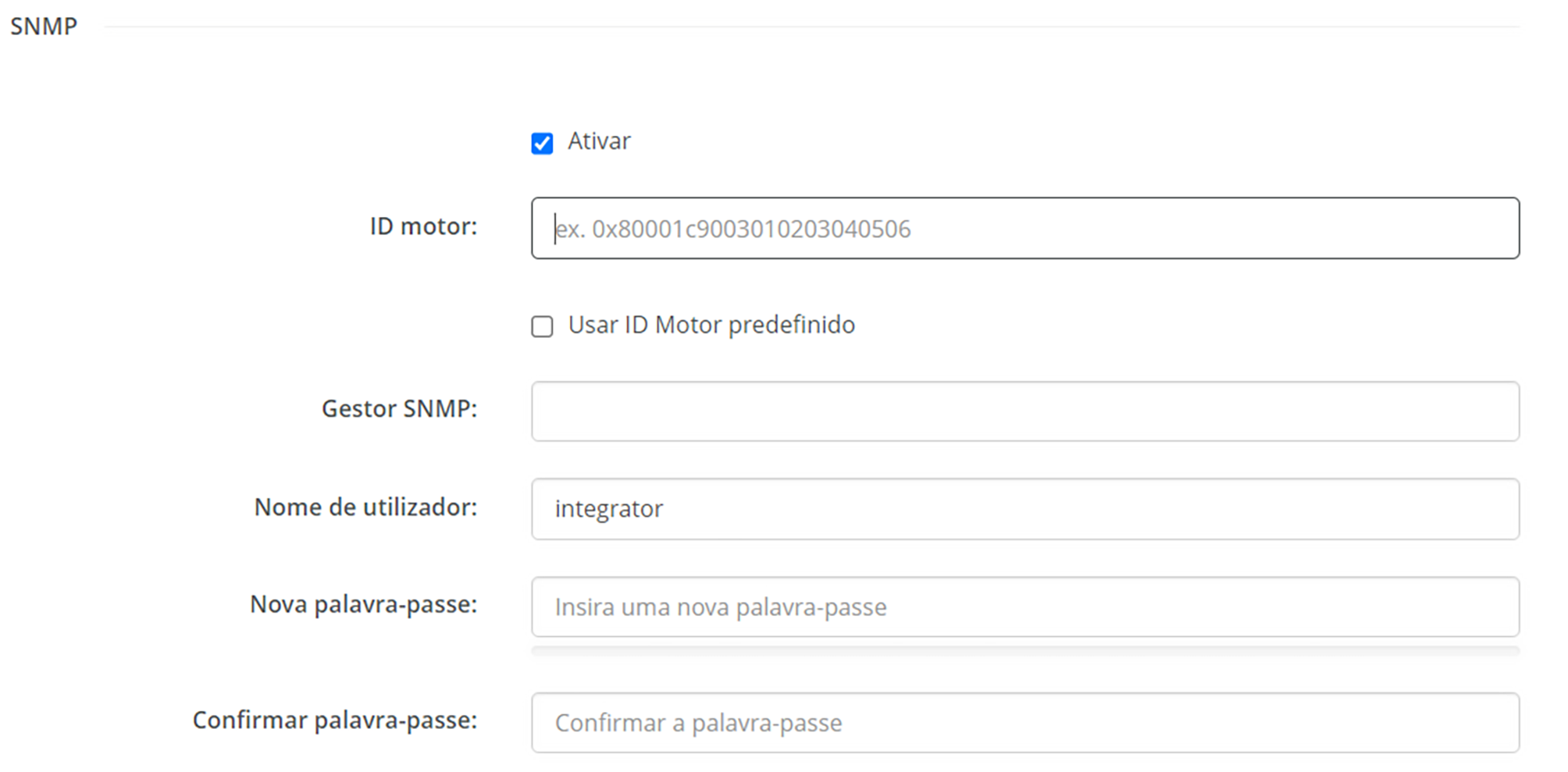
Task: Click the Insira uma nova palavra-passe placeholder
Action: [x=721, y=607]
